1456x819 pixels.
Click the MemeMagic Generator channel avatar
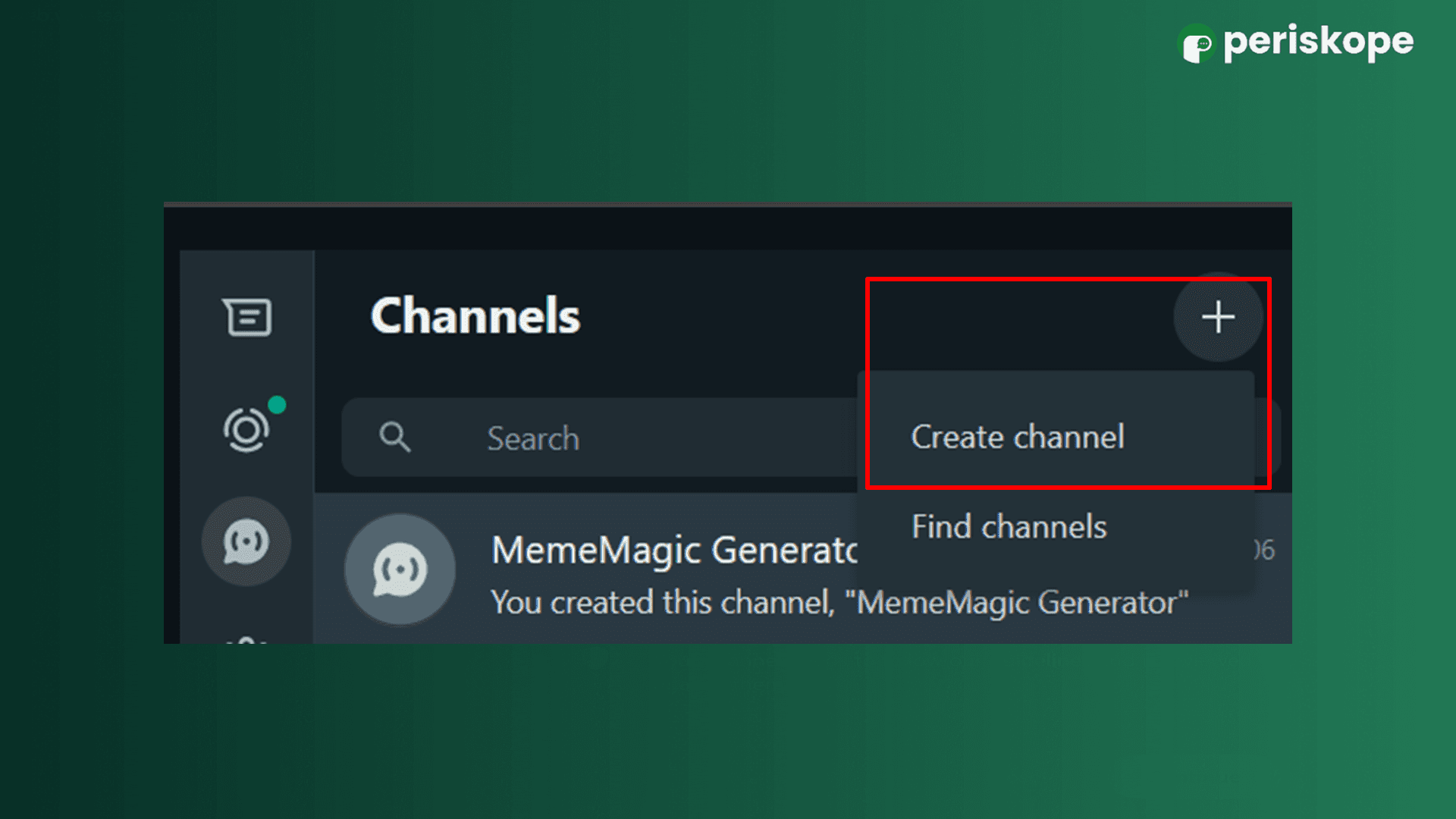click(x=400, y=570)
